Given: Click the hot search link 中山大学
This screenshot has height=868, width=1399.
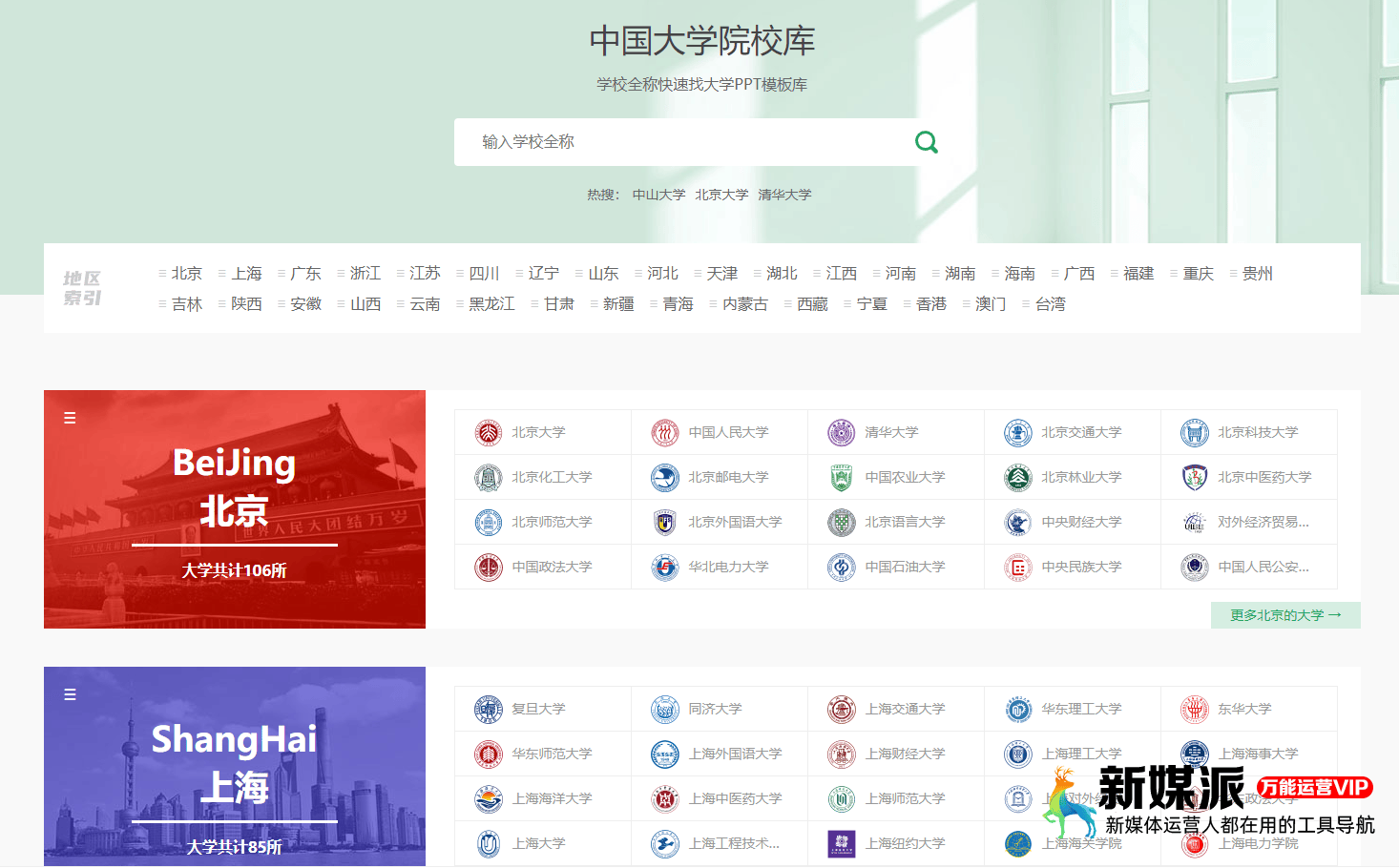Looking at the screenshot, I should pos(658,195).
